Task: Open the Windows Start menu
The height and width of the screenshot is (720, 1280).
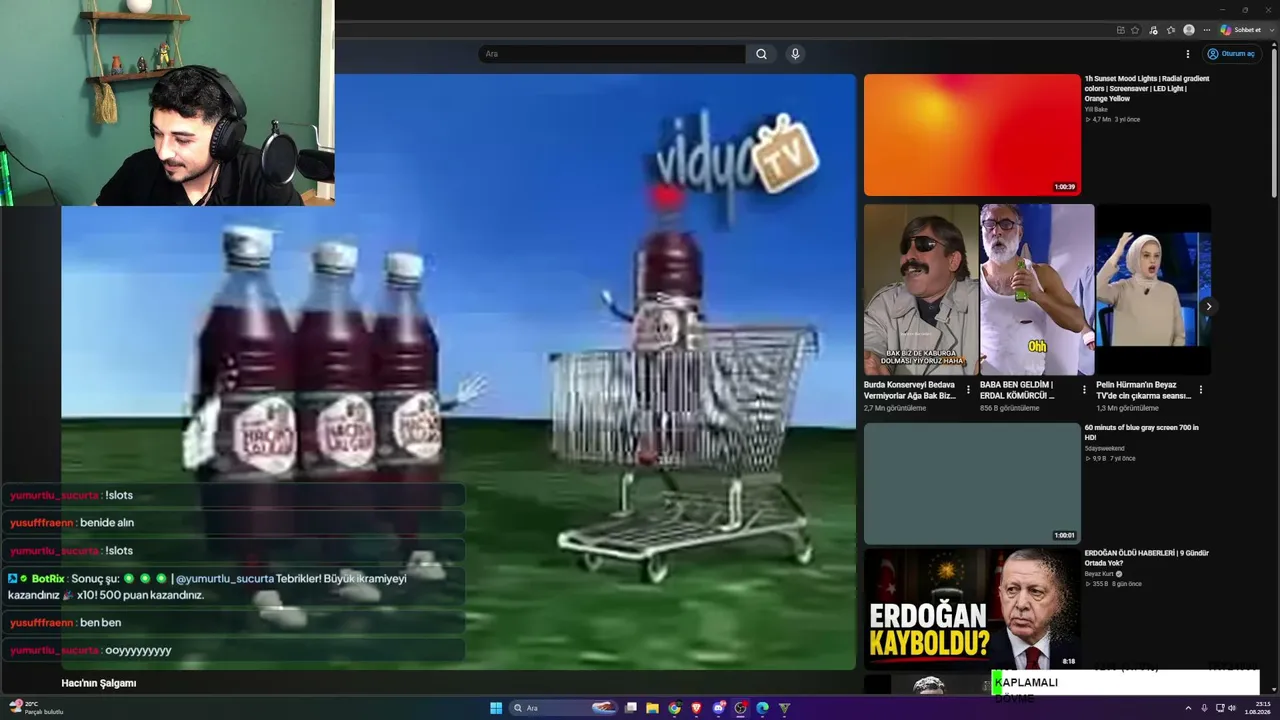Action: pyautogui.click(x=496, y=708)
